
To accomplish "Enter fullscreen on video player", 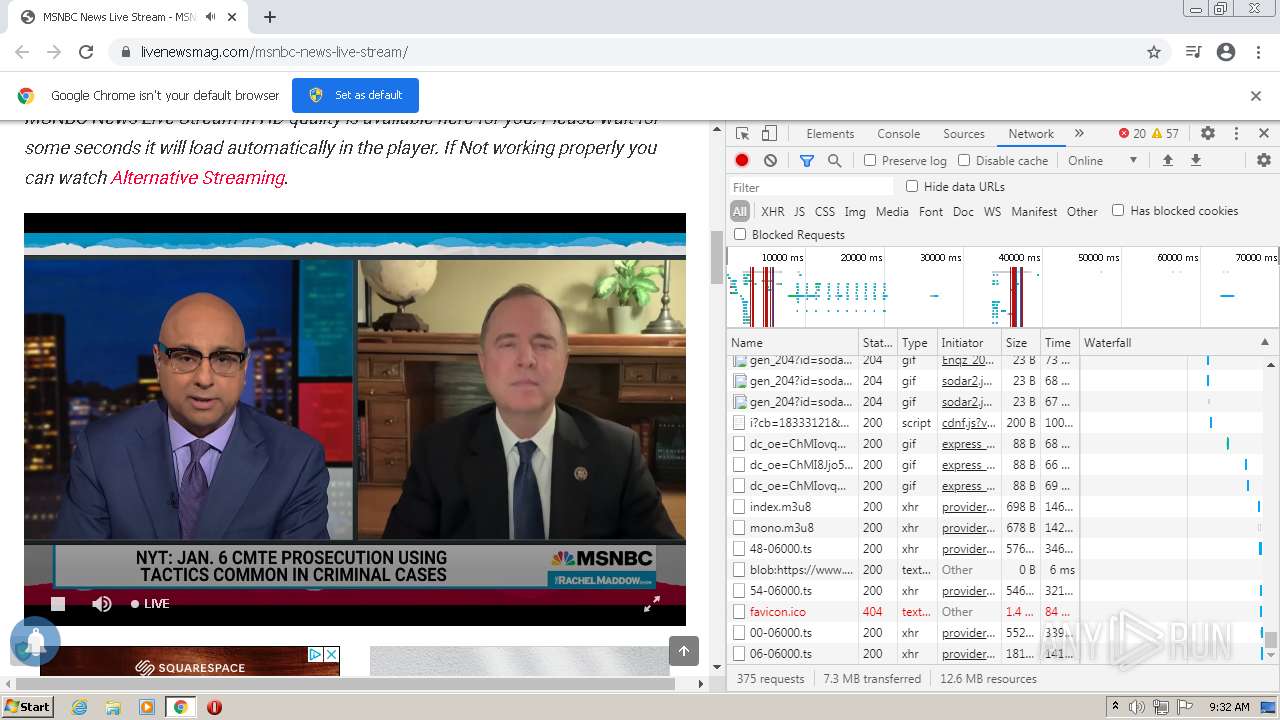I will pyautogui.click(x=652, y=603).
